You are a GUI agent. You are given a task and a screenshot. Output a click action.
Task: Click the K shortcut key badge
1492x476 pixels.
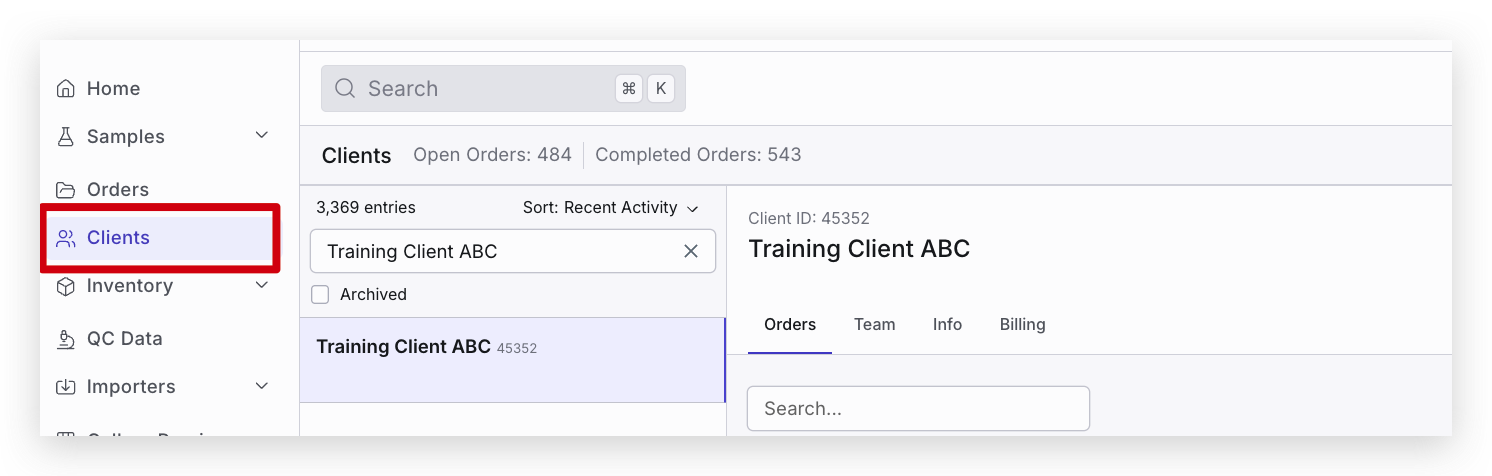(x=660, y=88)
